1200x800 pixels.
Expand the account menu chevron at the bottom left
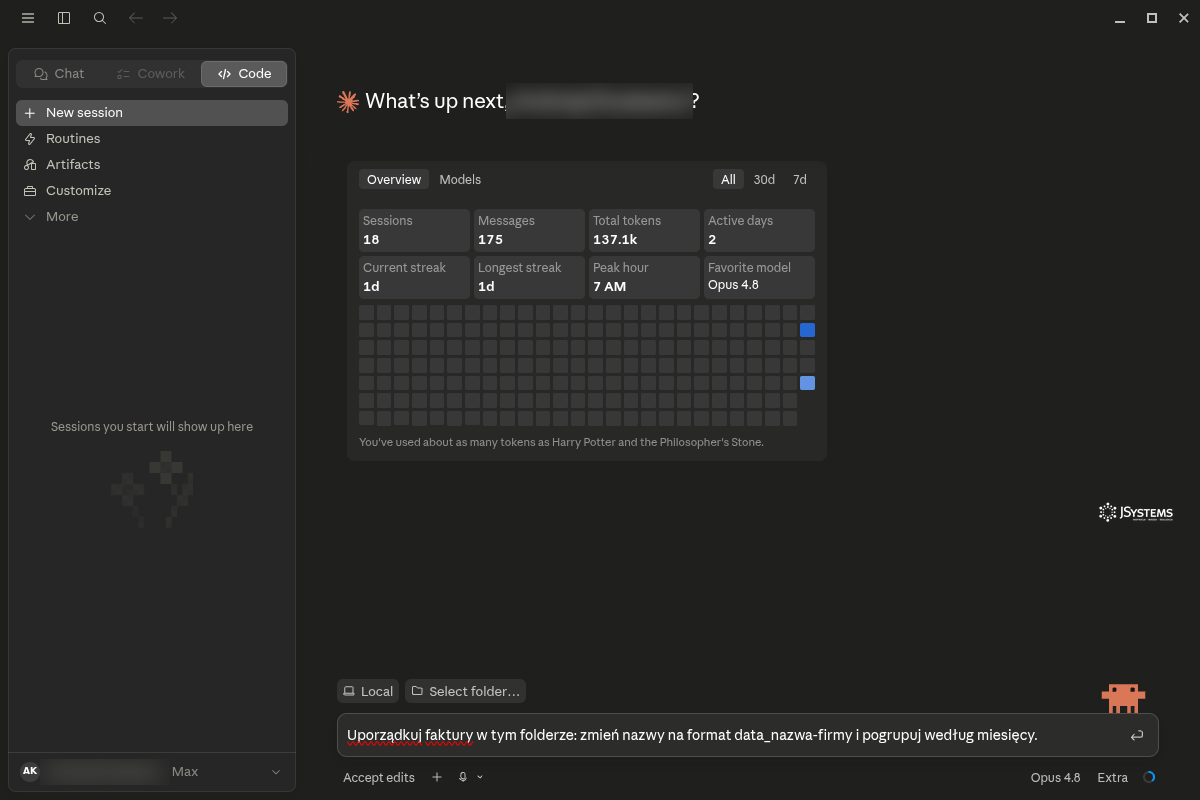pyautogui.click(x=276, y=772)
